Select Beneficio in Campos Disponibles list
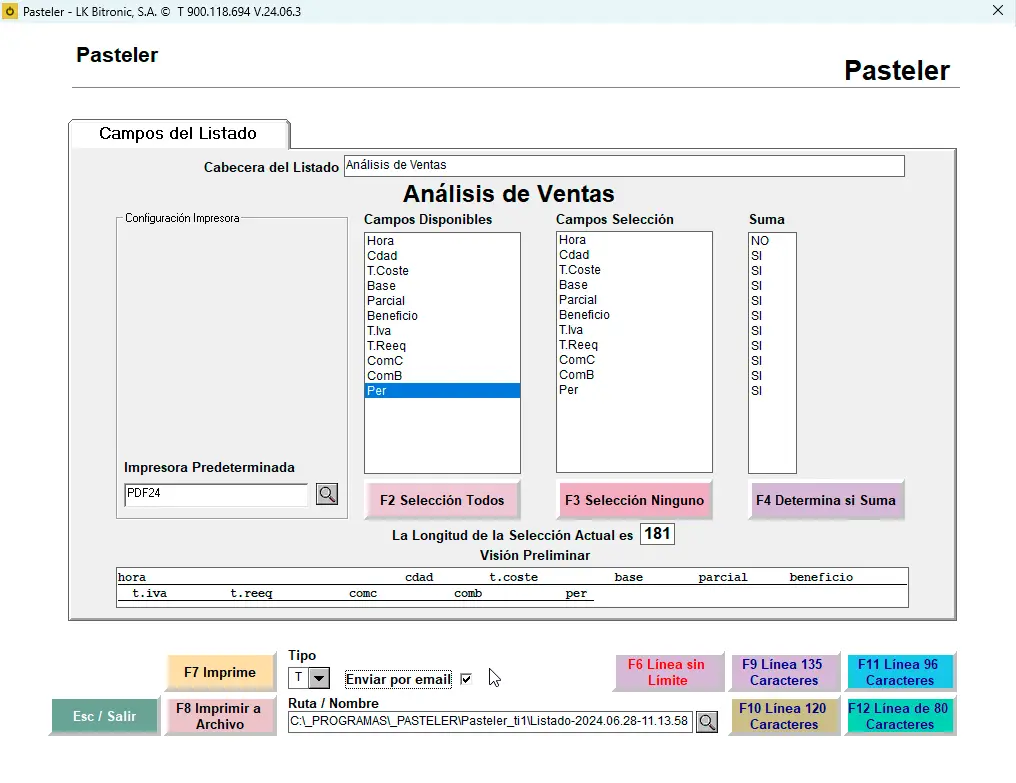Viewport: 1016px width, 783px height. pyautogui.click(x=442, y=315)
